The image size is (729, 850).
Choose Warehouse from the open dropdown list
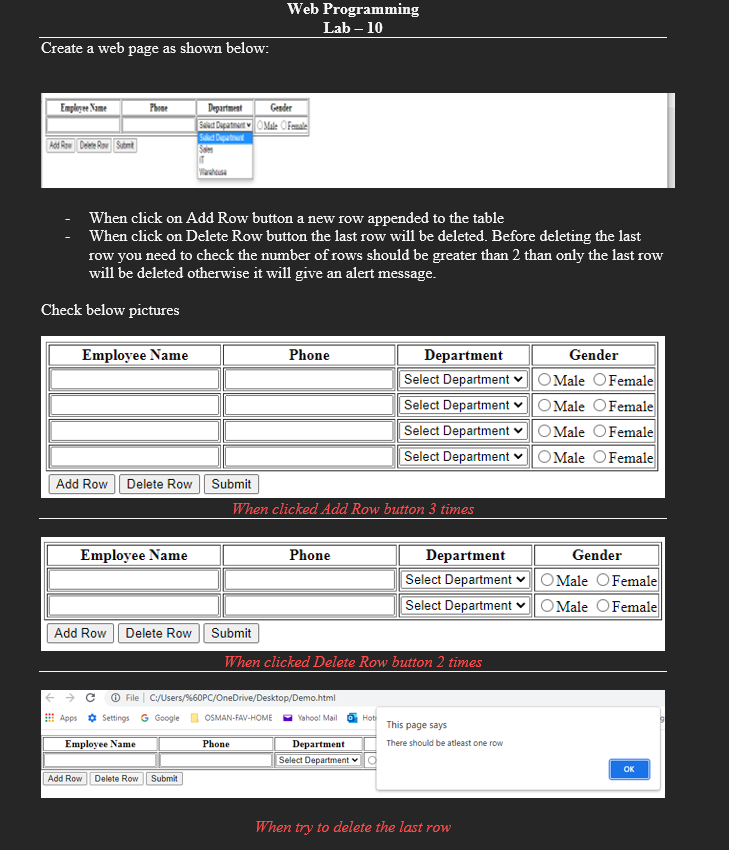coord(225,172)
